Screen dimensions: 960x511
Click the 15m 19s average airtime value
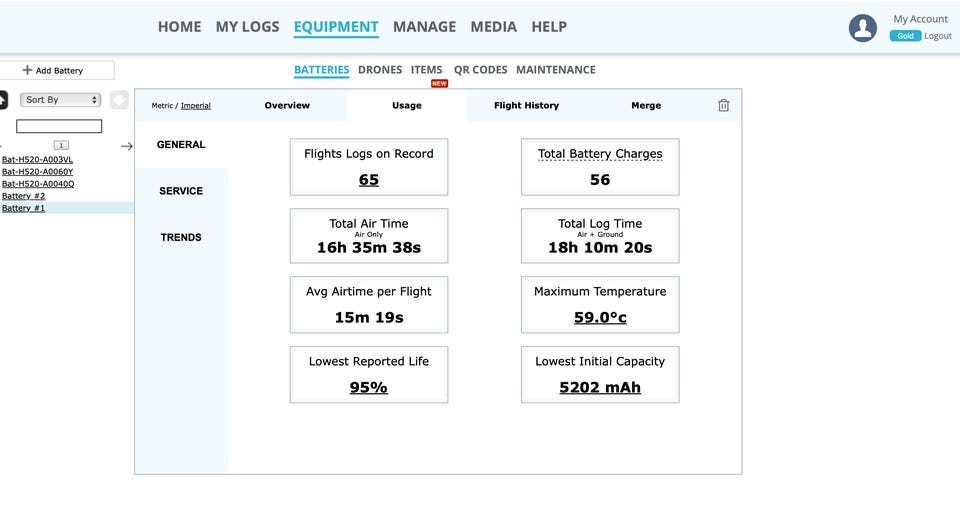point(369,318)
